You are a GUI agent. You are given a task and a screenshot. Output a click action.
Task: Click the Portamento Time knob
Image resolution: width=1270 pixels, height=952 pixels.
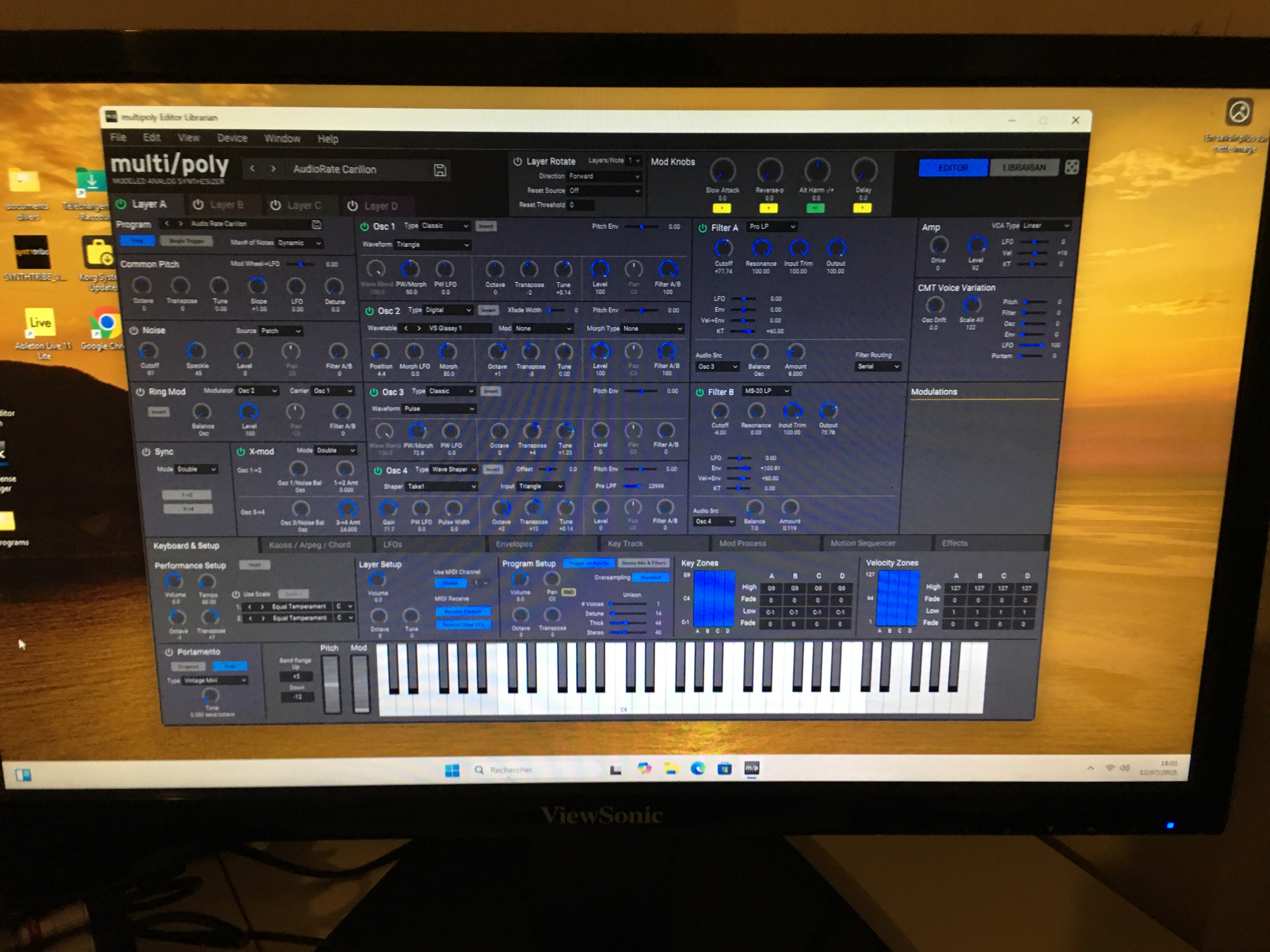point(211,696)
